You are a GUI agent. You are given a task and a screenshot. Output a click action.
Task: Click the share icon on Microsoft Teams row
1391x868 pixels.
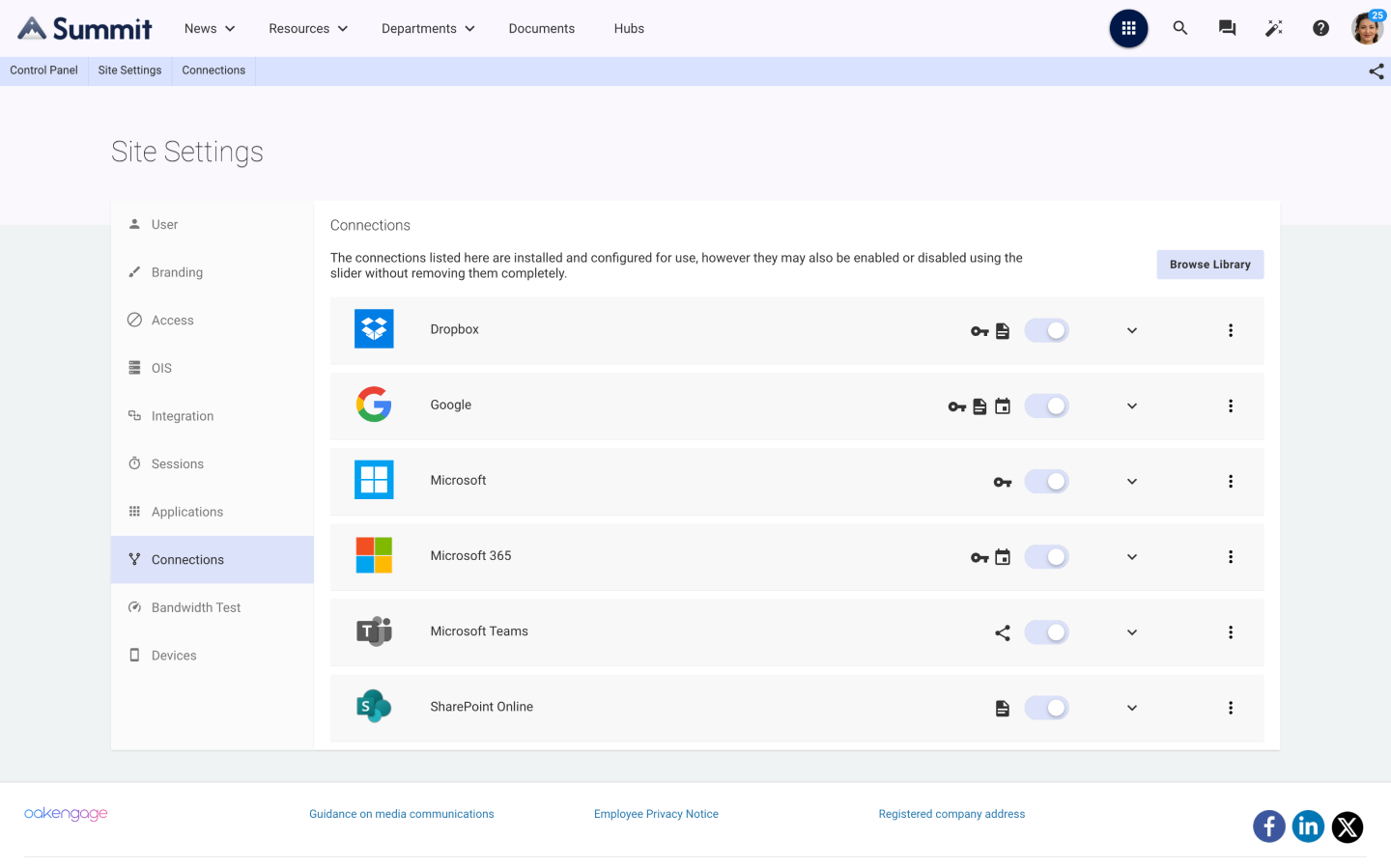(x=1002, y=631)
